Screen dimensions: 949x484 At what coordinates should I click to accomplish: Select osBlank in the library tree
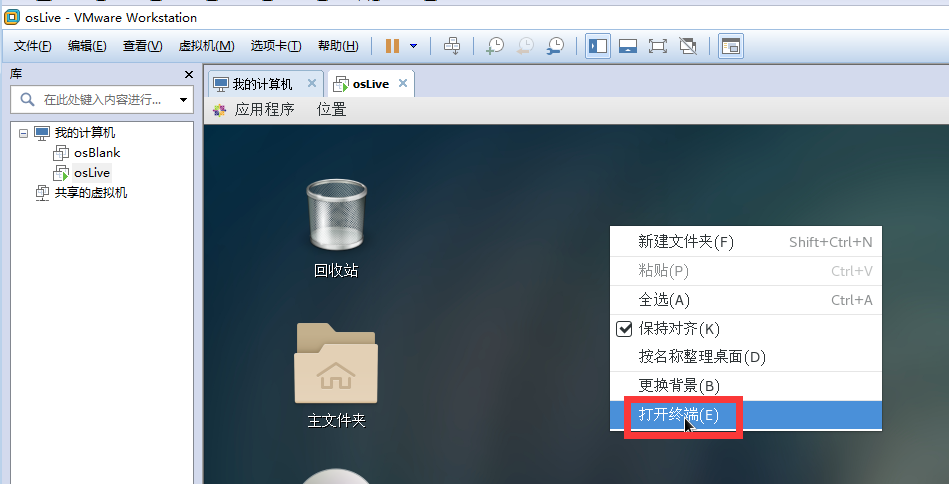pyautogui.click(x=96, y=153)
